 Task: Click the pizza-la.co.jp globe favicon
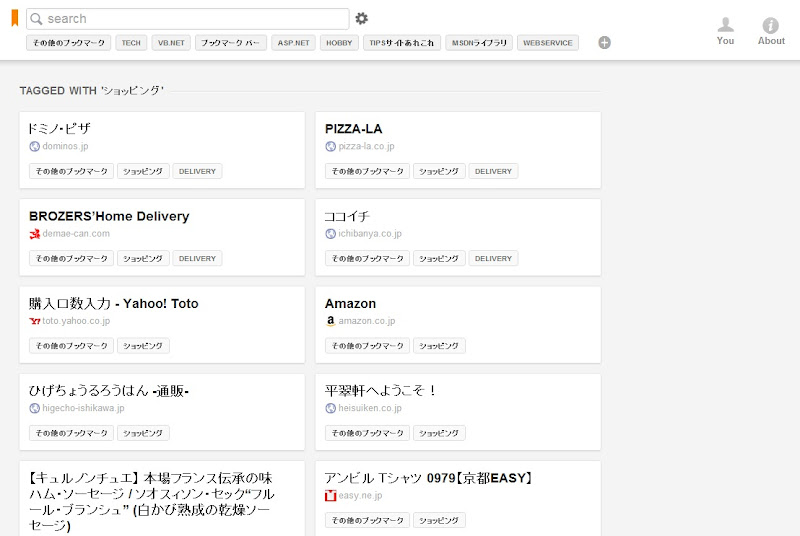click(x=330, y=146)
